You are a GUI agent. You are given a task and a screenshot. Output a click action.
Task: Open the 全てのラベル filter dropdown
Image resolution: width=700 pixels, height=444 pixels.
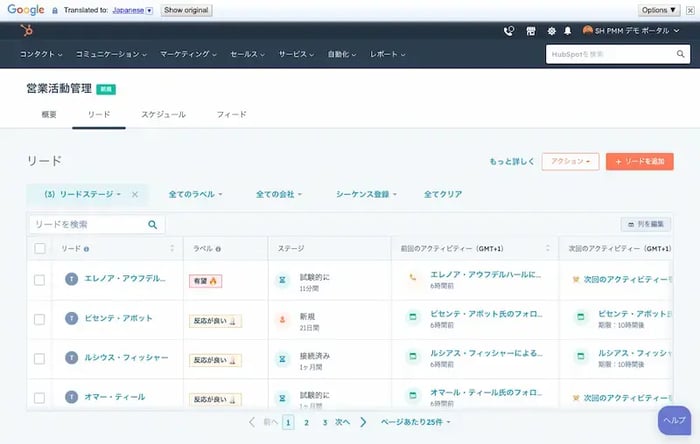[x=195, y=194]
